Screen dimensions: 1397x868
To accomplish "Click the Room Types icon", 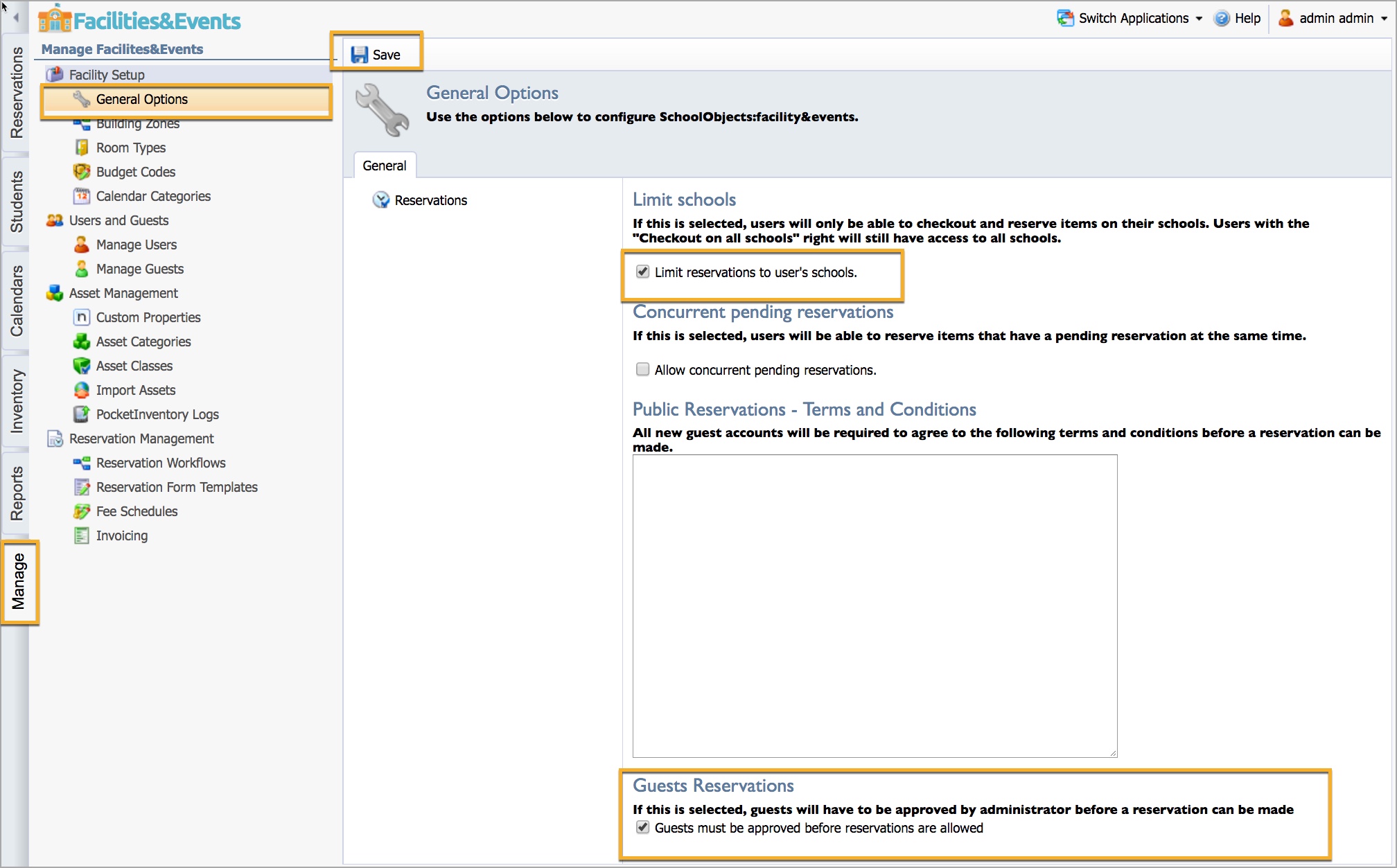I will click(x=82, y=148).
